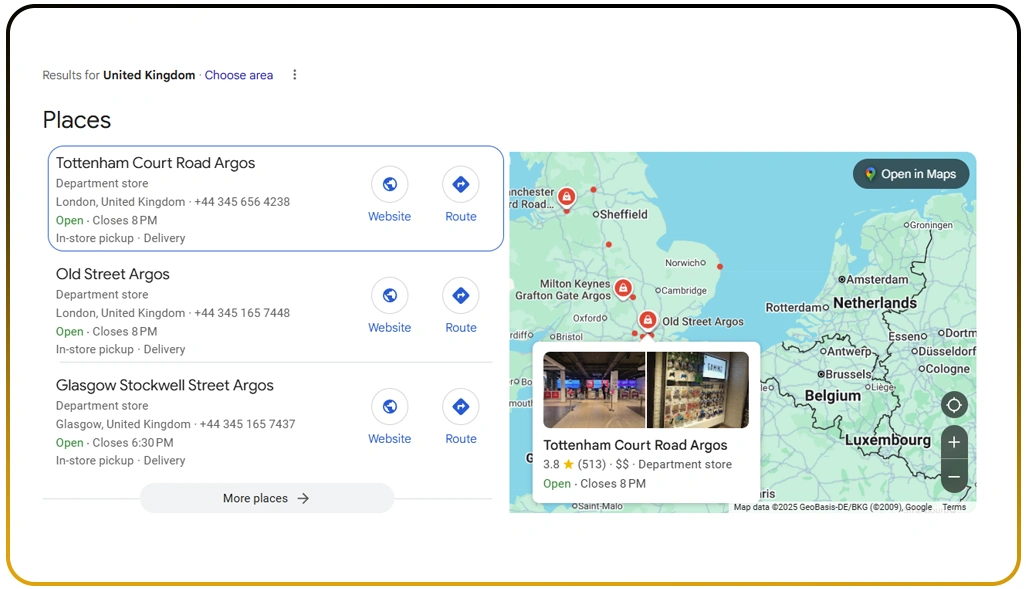This screenshot has width=1026, height=589.
Task: Get Route to Glasgow Stockwell Street Argos
Action: (x=460, y=407)
